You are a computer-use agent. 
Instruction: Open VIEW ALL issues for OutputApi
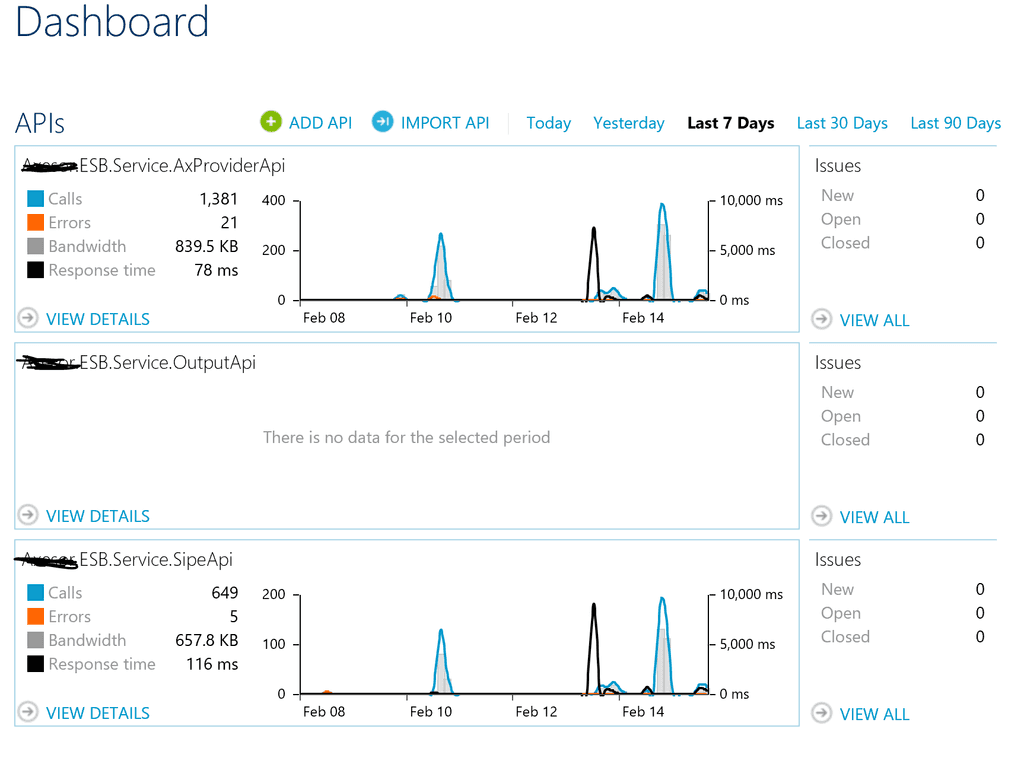874,518
